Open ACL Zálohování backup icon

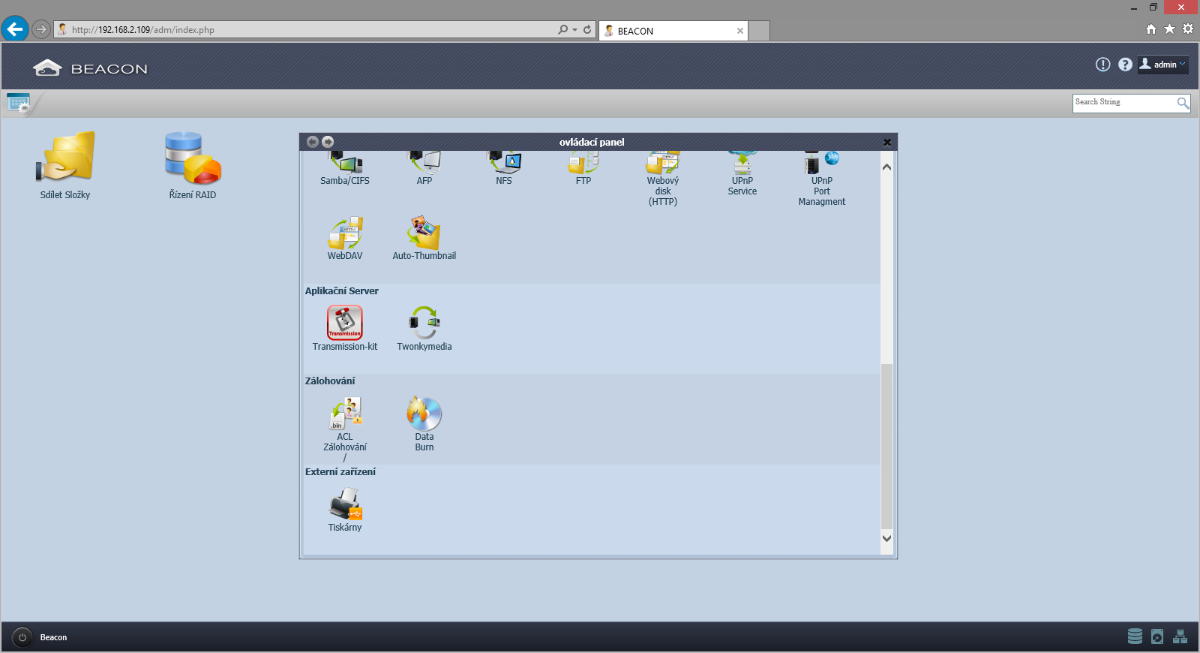coord(344,414)
